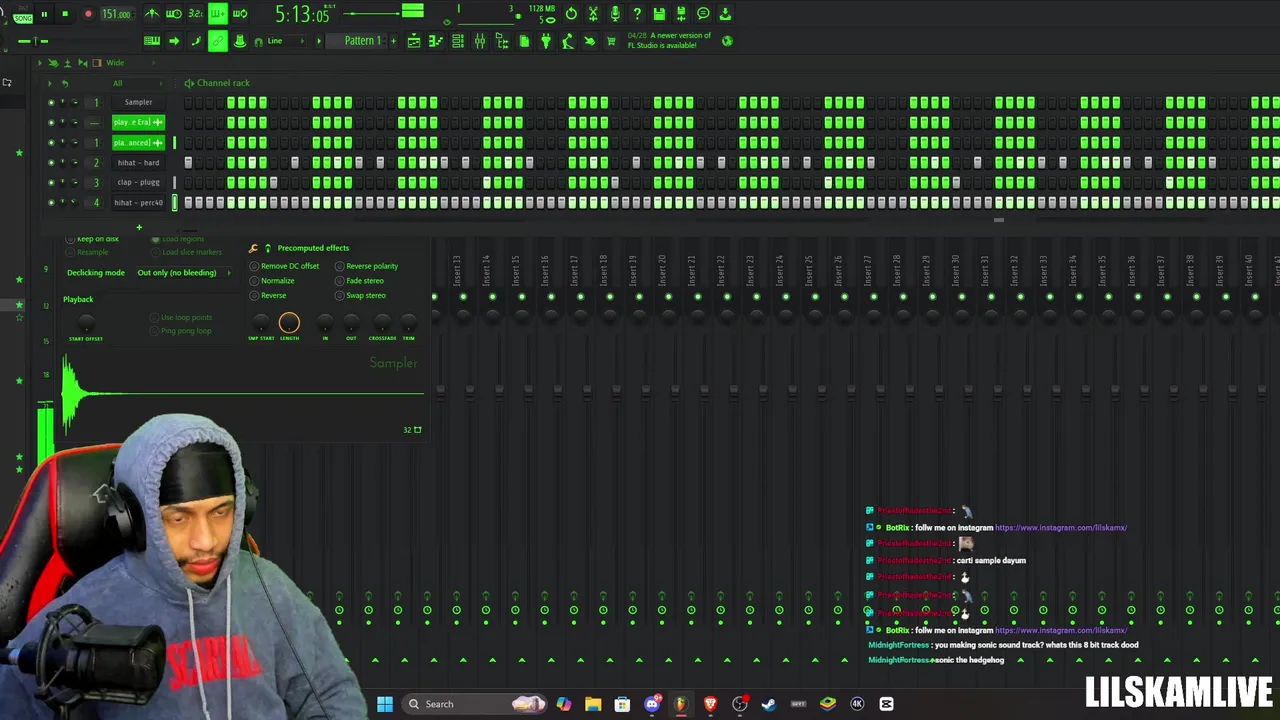
Task: Open FL Studio from the Windows taskbar
Action: (x=681, y=704)
